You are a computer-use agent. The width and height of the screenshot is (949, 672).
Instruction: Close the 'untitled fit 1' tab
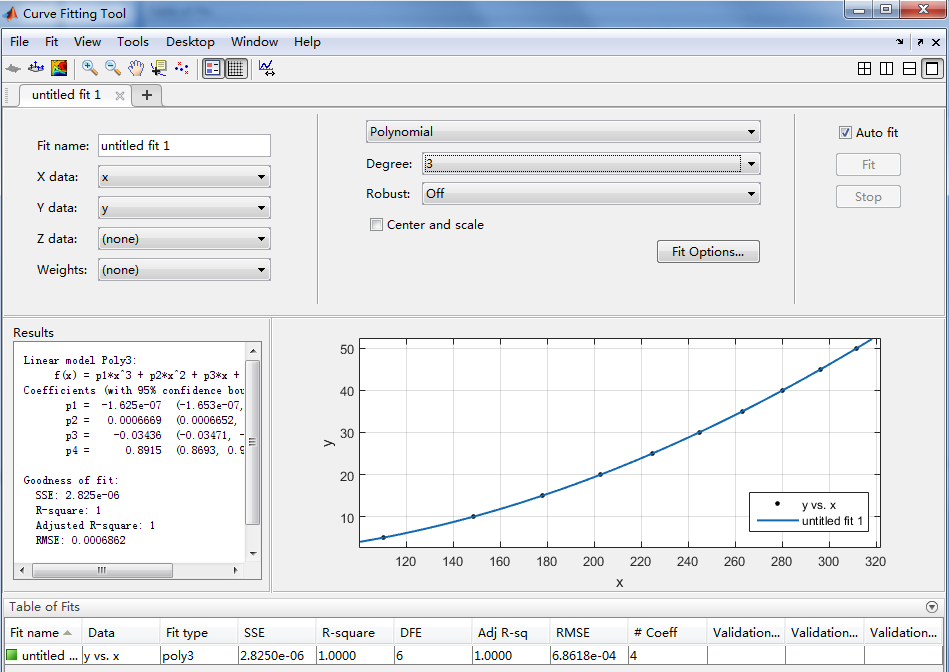(x=120, y=96)
